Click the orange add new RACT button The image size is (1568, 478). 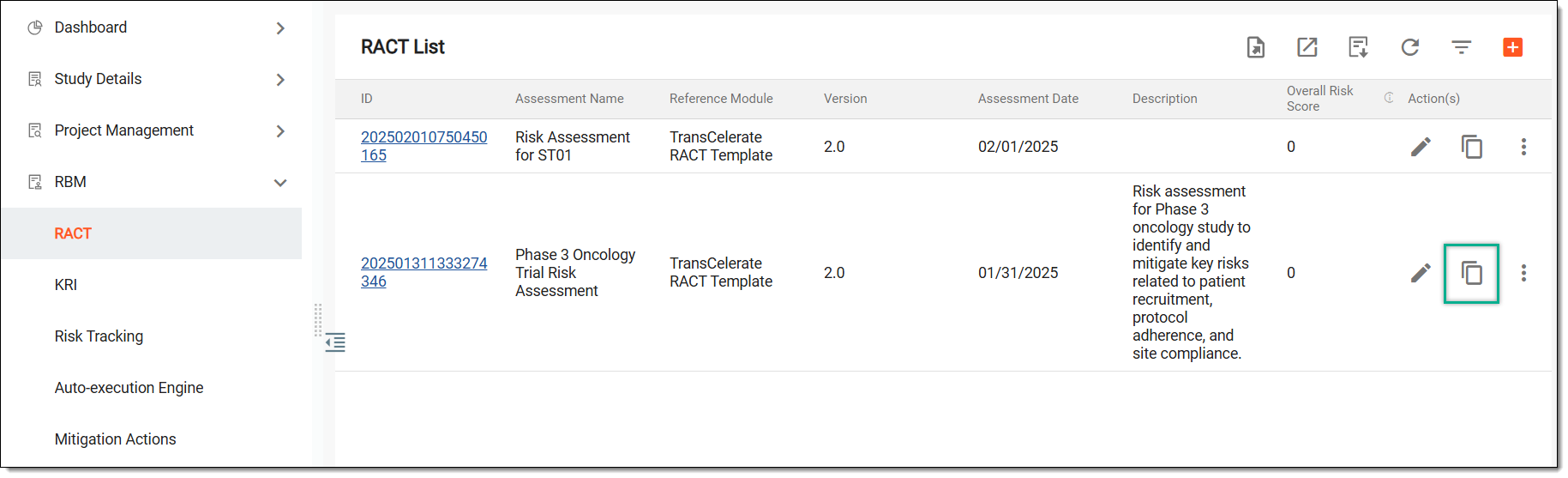coord(1512,47)
